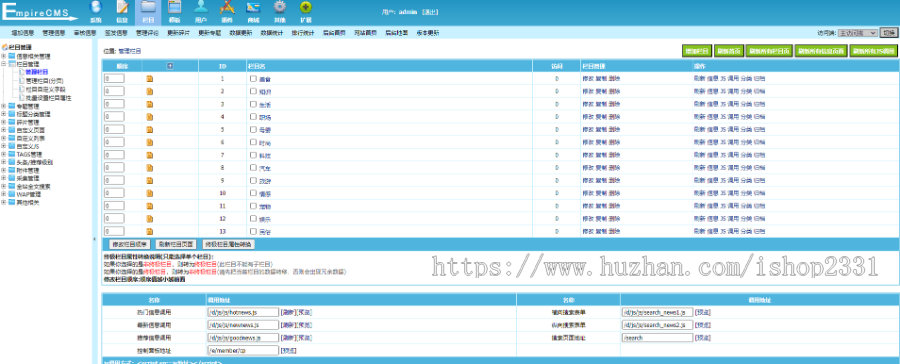Tick the checkbox in the ID 7 row
The height and width of the screenshot is (364, 900).
pyautogui.click(x=253, y=155)
